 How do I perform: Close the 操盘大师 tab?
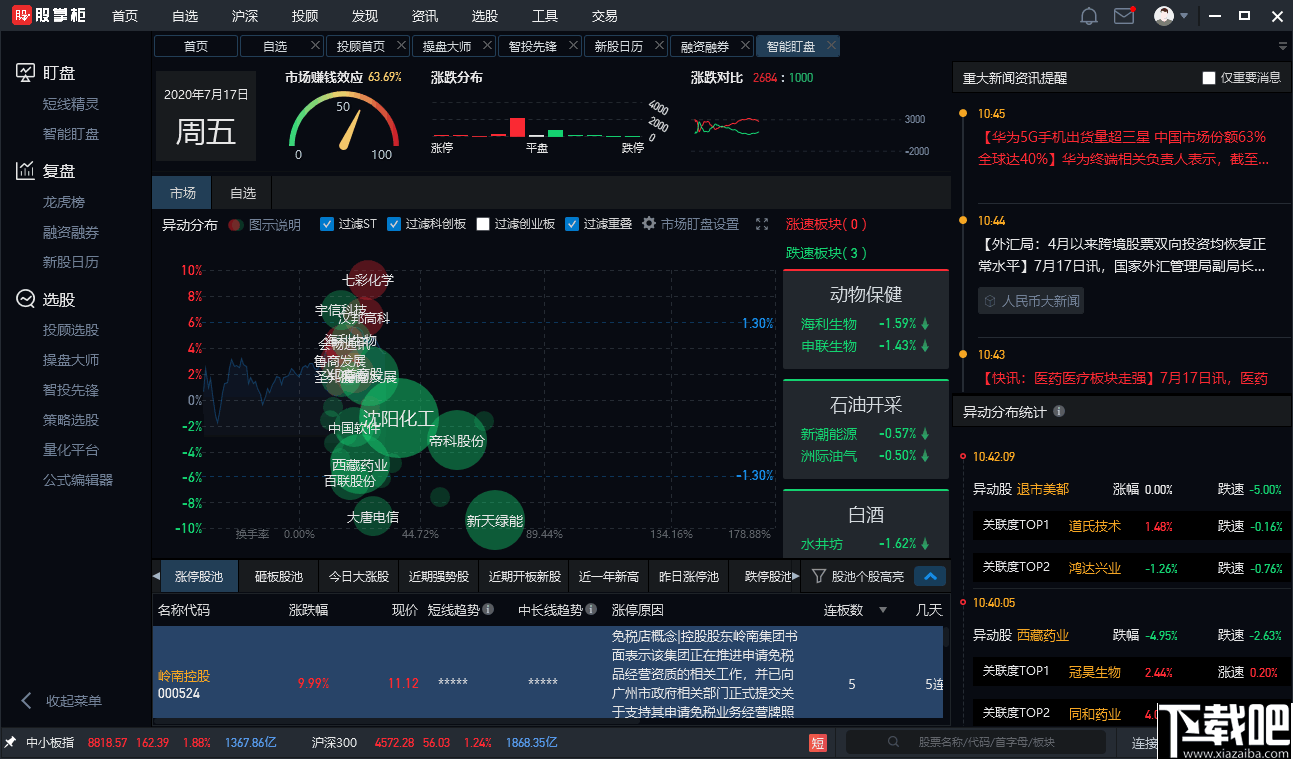[x=487, y=46]
